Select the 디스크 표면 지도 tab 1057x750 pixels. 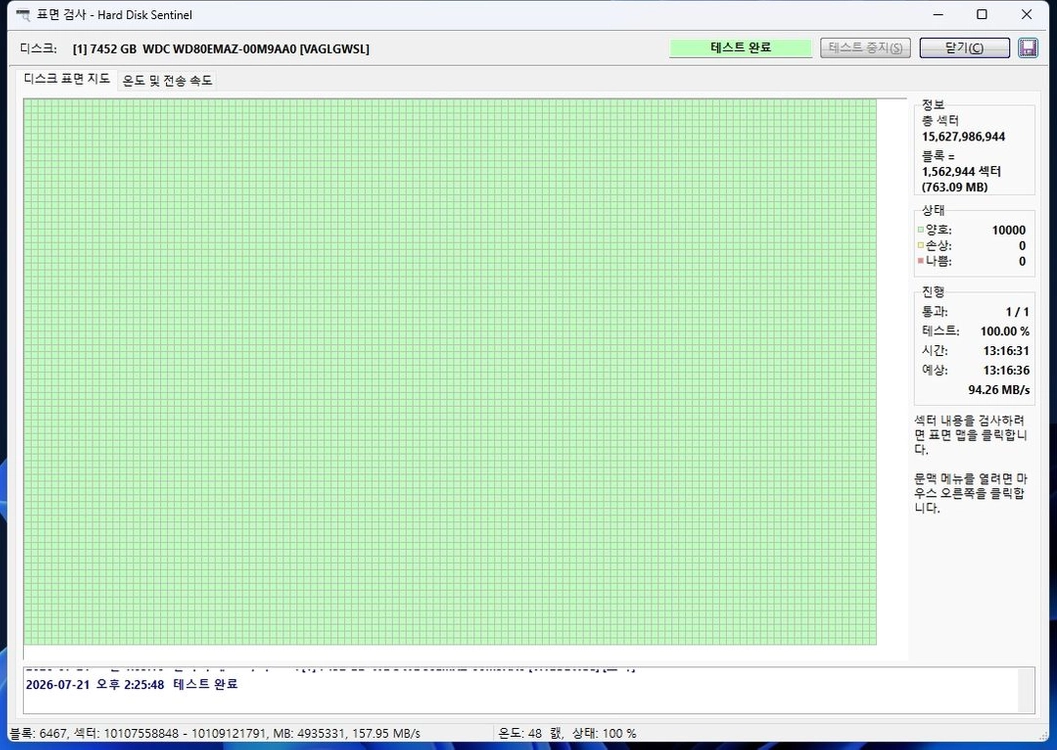(x=67, y=79)
